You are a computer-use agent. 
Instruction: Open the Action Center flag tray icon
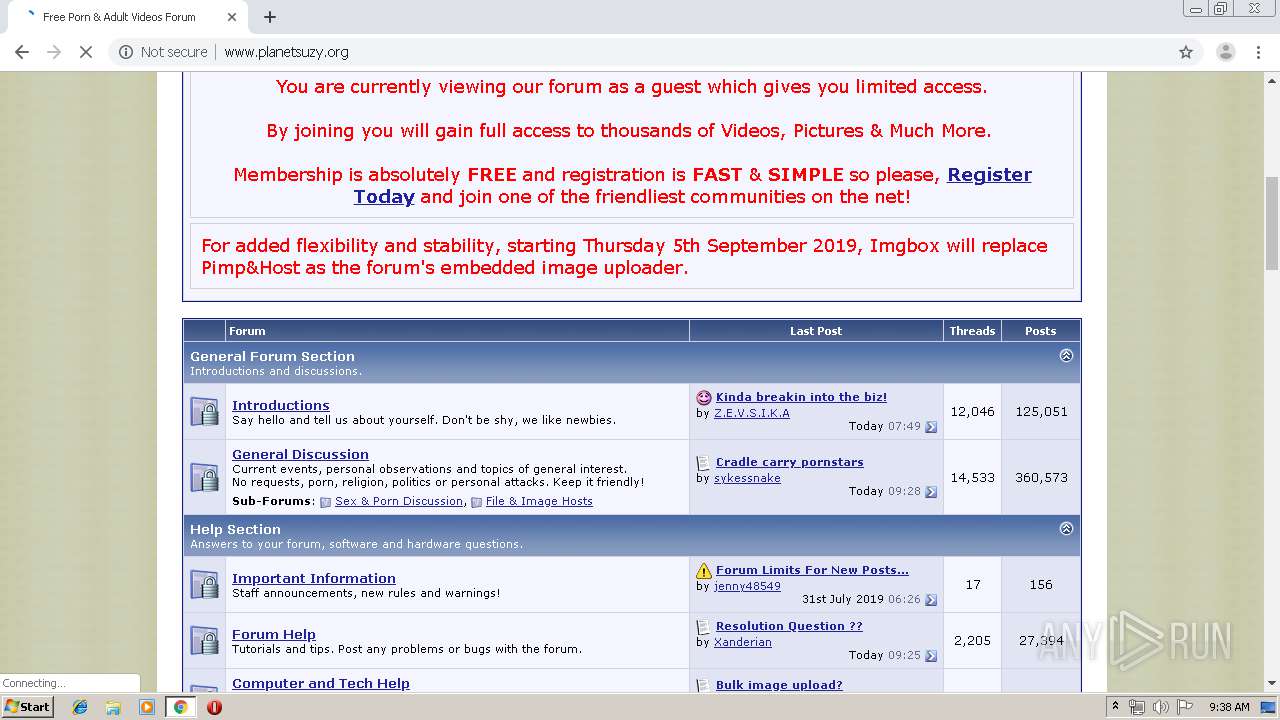[x=1185, y=707]
